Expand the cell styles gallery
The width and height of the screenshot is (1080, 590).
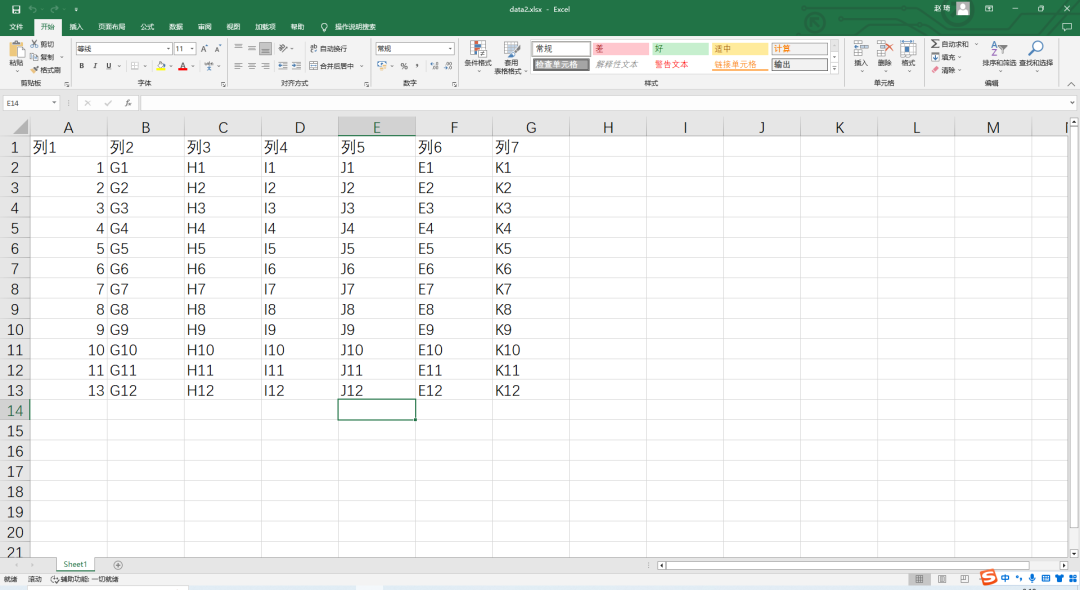[834, 69]
